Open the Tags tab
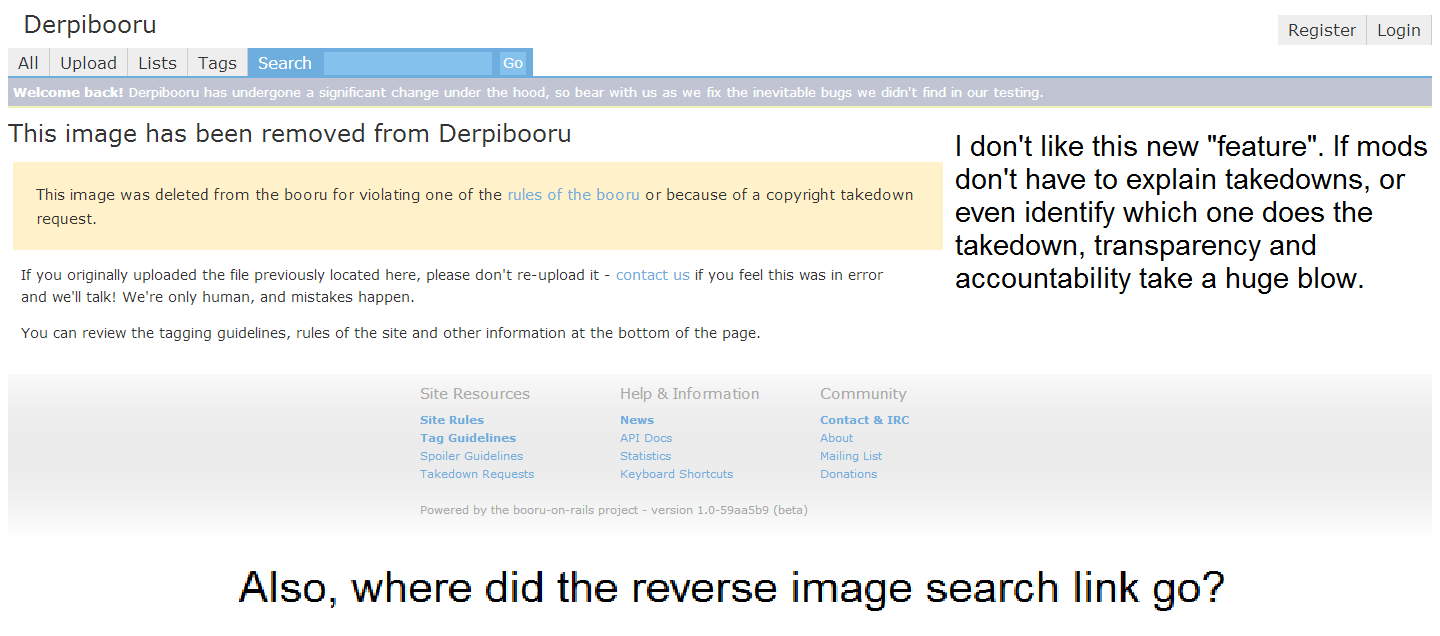This screenshot has width=1440, height=636. pyautogui.click(x=217, y=63)
